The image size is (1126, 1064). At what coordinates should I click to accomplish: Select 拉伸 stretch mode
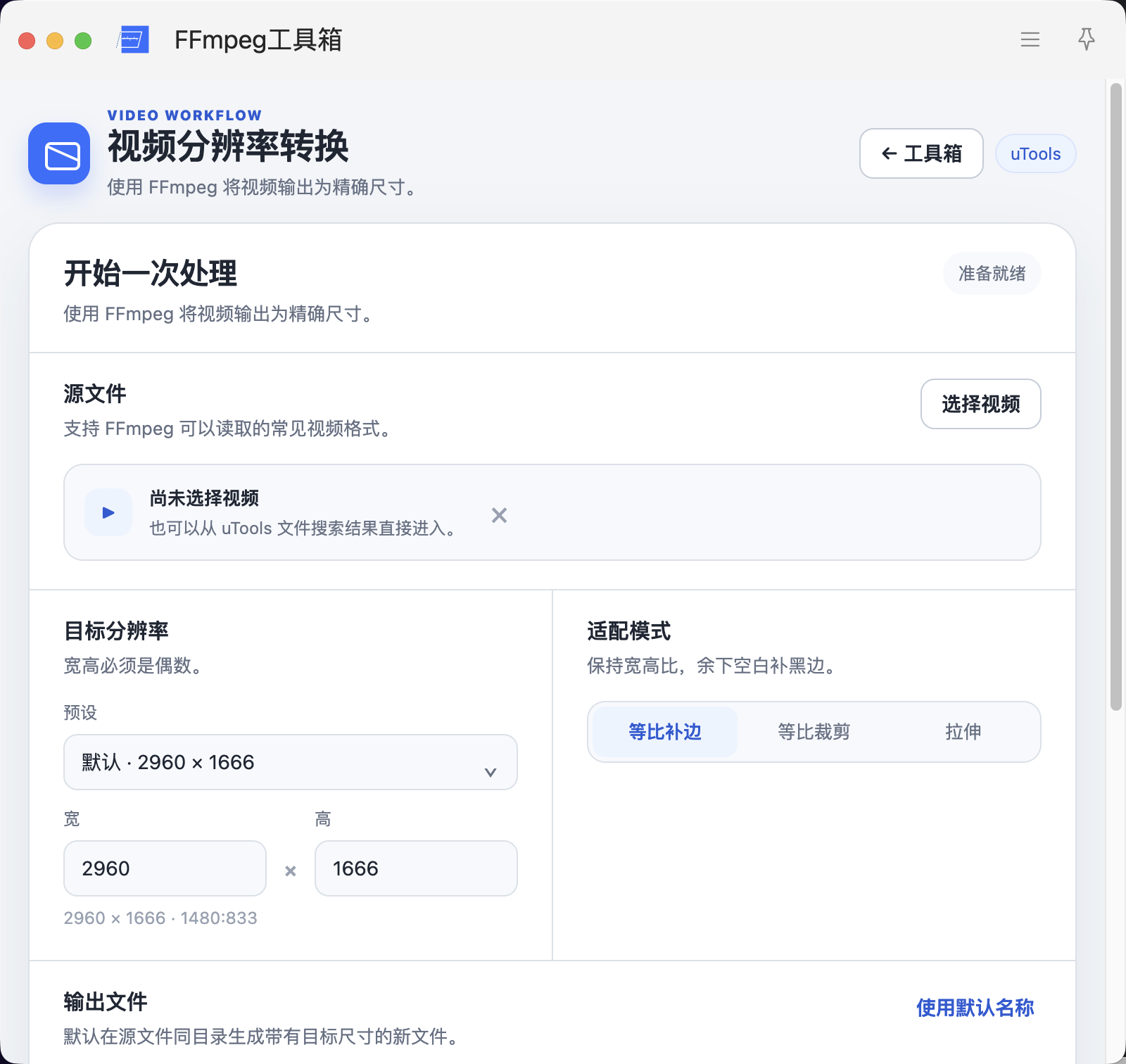click(x=963, y=732)
